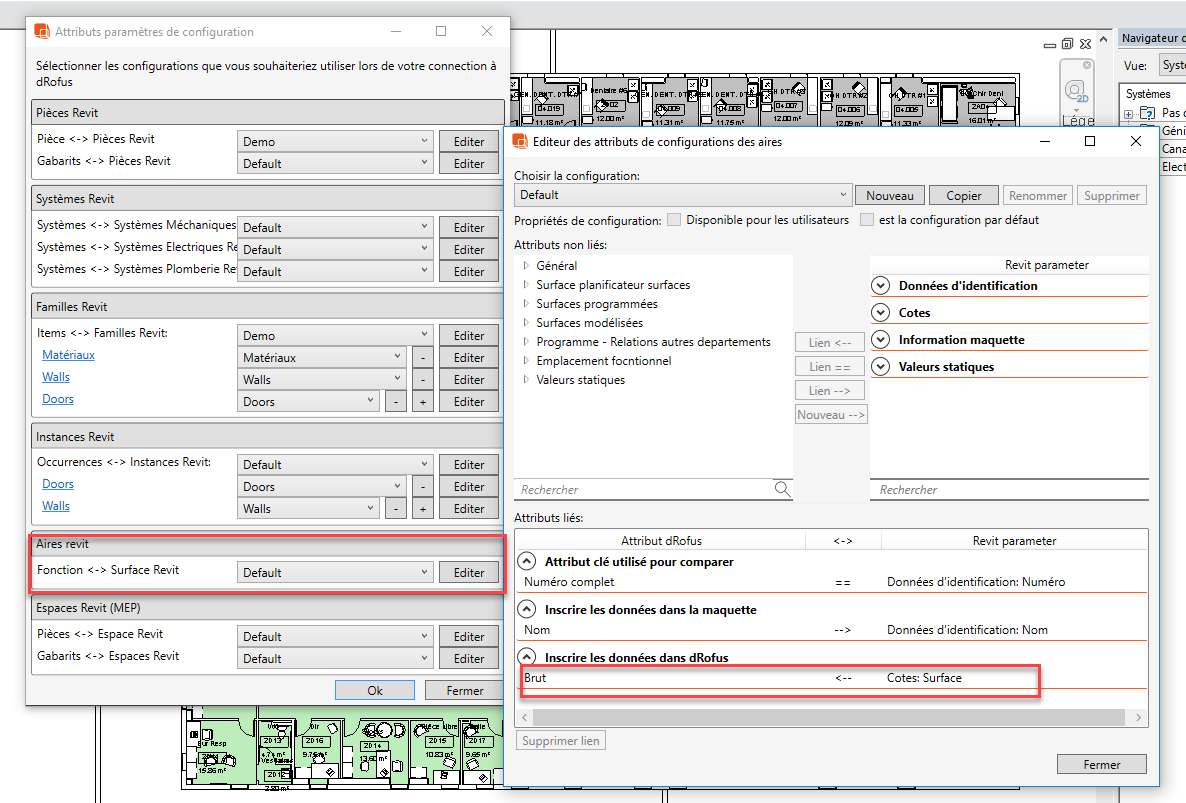The height and width of the screenshot is (803, 1186).
Task: Collapse the Données d'identification group
Action: click(880, 286)
